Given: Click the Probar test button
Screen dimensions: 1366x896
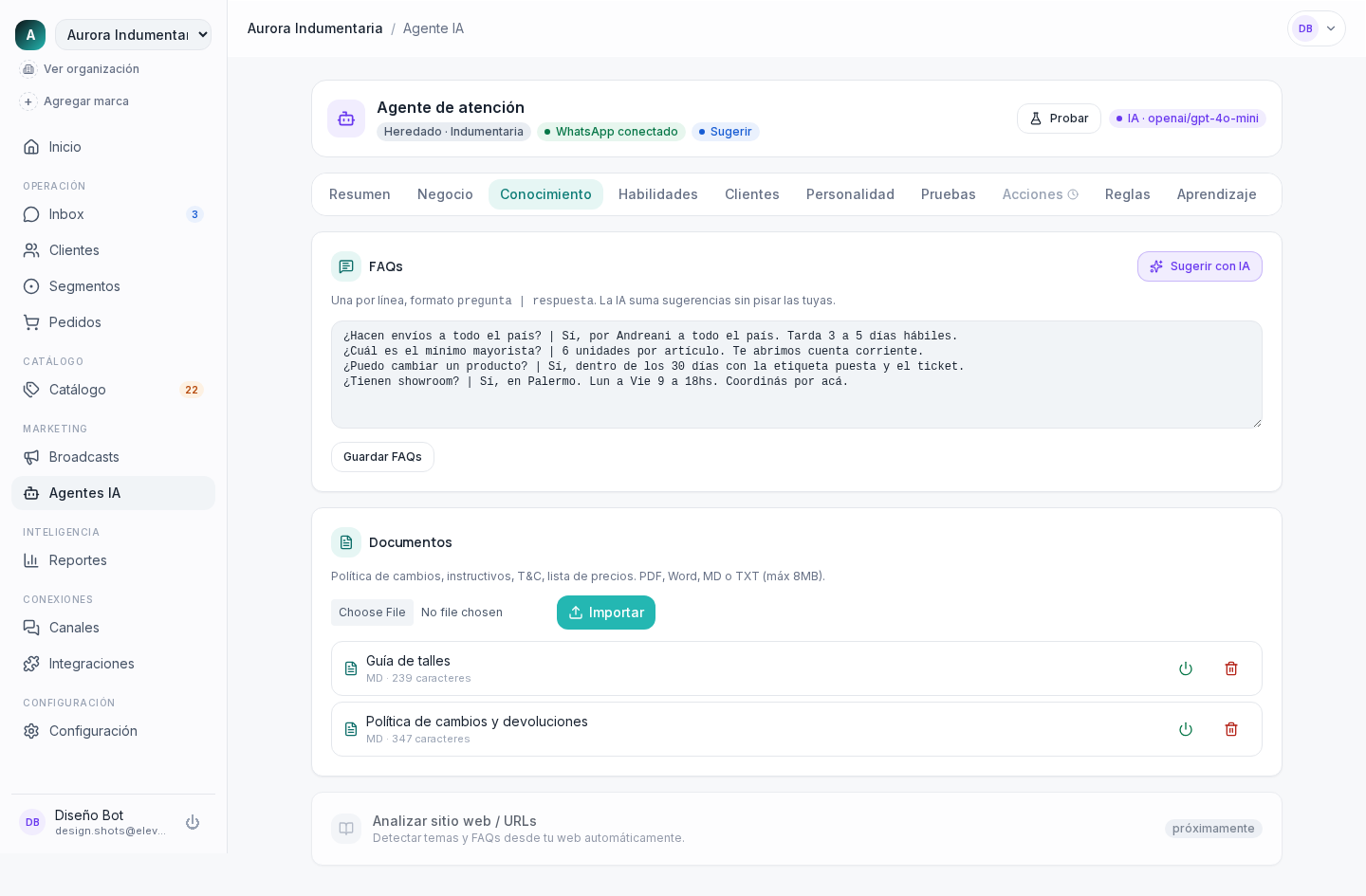Looking at the screenshot, I should (1059, 119).
